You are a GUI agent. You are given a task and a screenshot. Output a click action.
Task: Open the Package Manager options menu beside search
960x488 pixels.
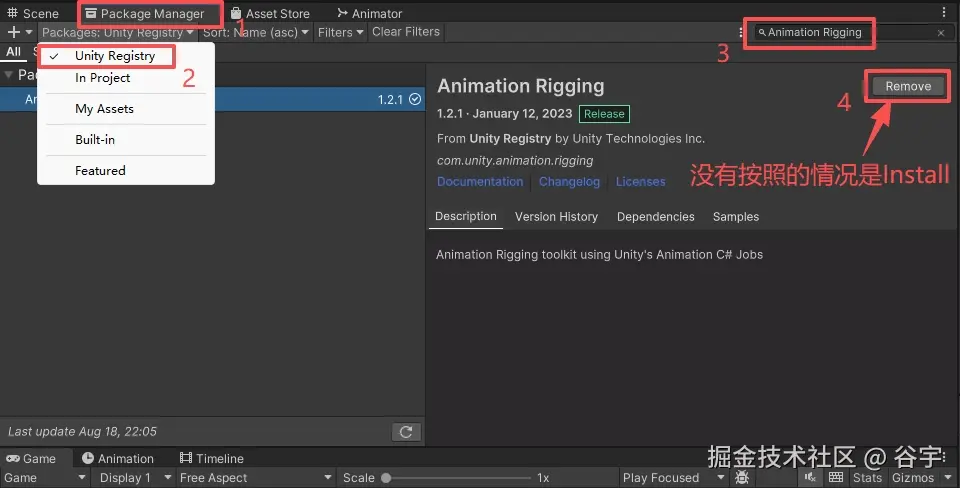pyautogui.click(x=741, y=32)
